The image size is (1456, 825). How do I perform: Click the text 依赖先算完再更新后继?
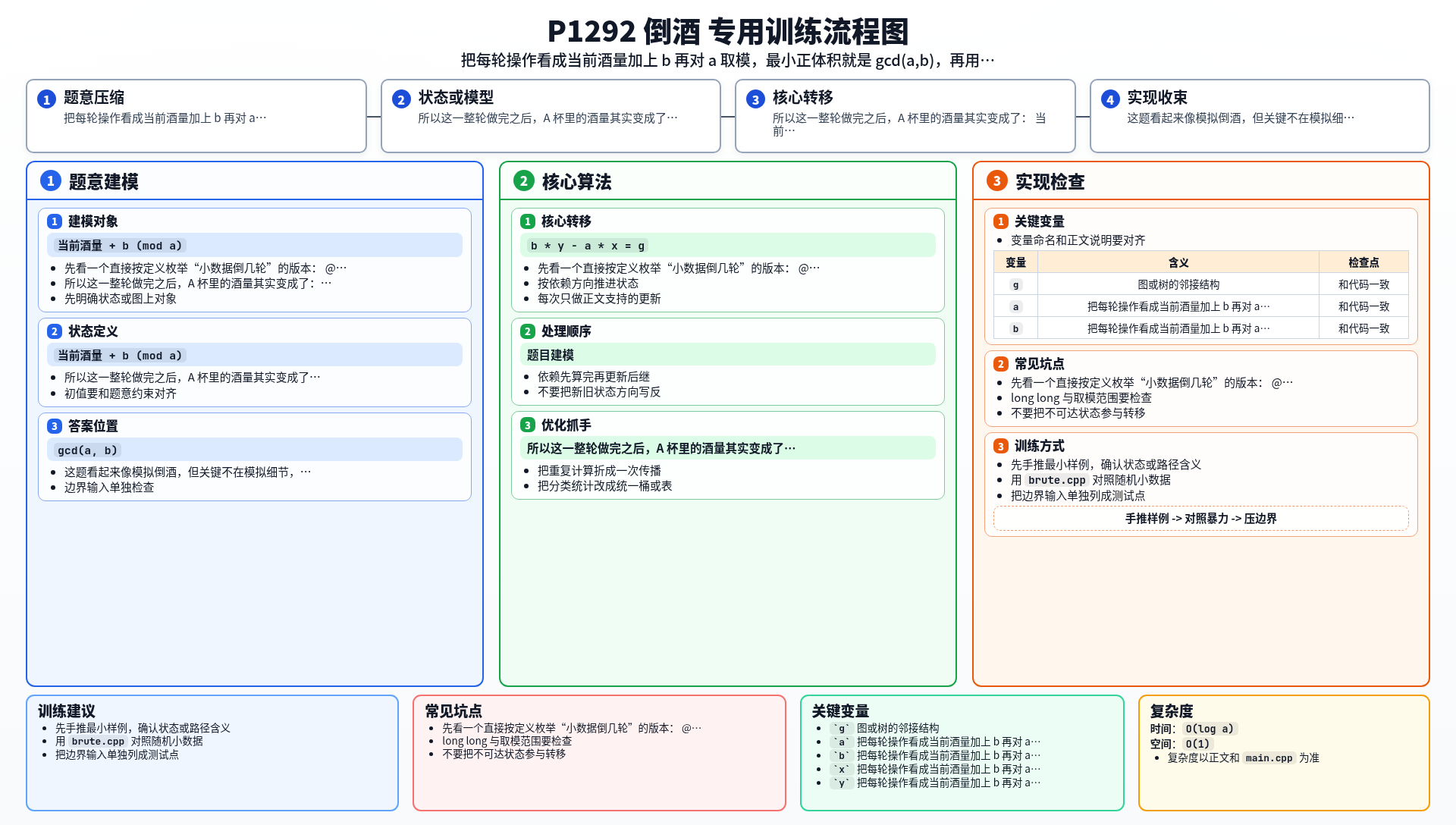594,377
